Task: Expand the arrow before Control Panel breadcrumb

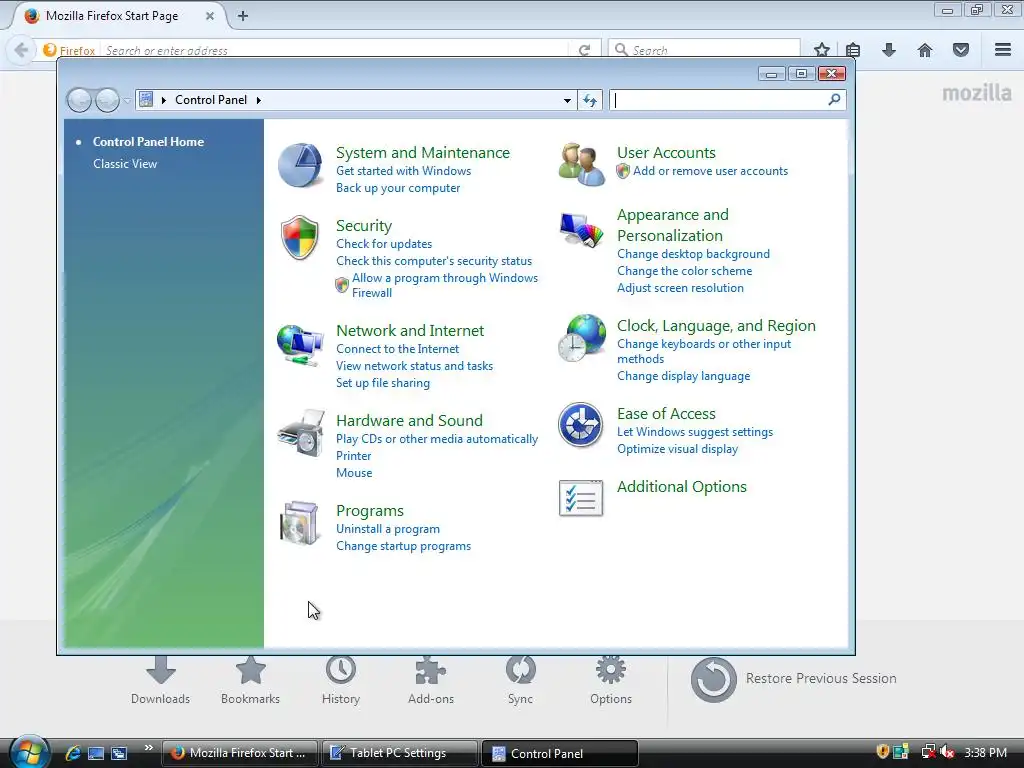Action: (163, 100)
